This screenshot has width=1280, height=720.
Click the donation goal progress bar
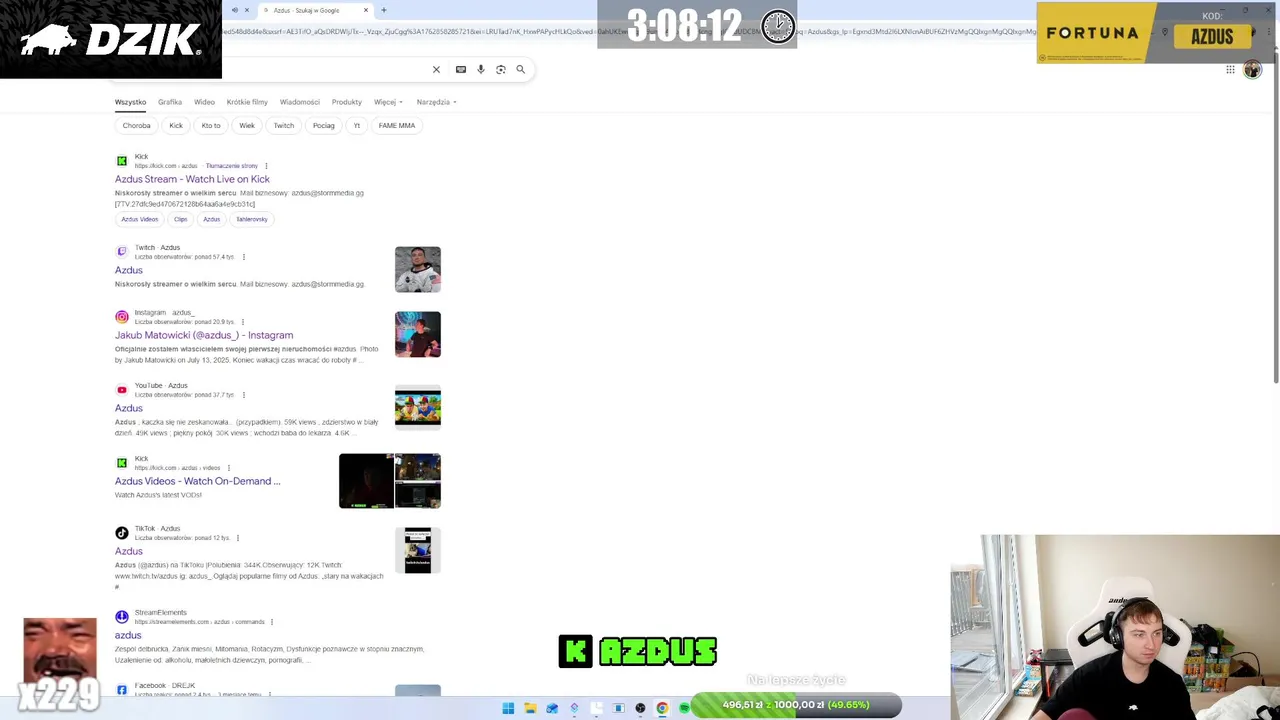[x=796, y=705]
